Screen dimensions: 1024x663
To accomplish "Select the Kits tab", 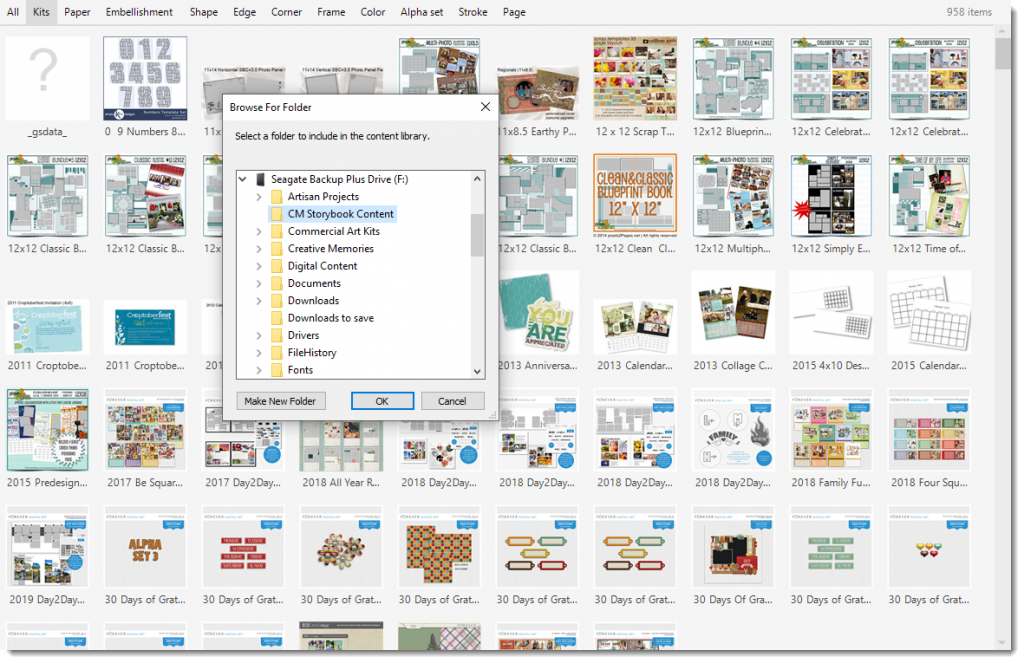I will pos(41,12).
